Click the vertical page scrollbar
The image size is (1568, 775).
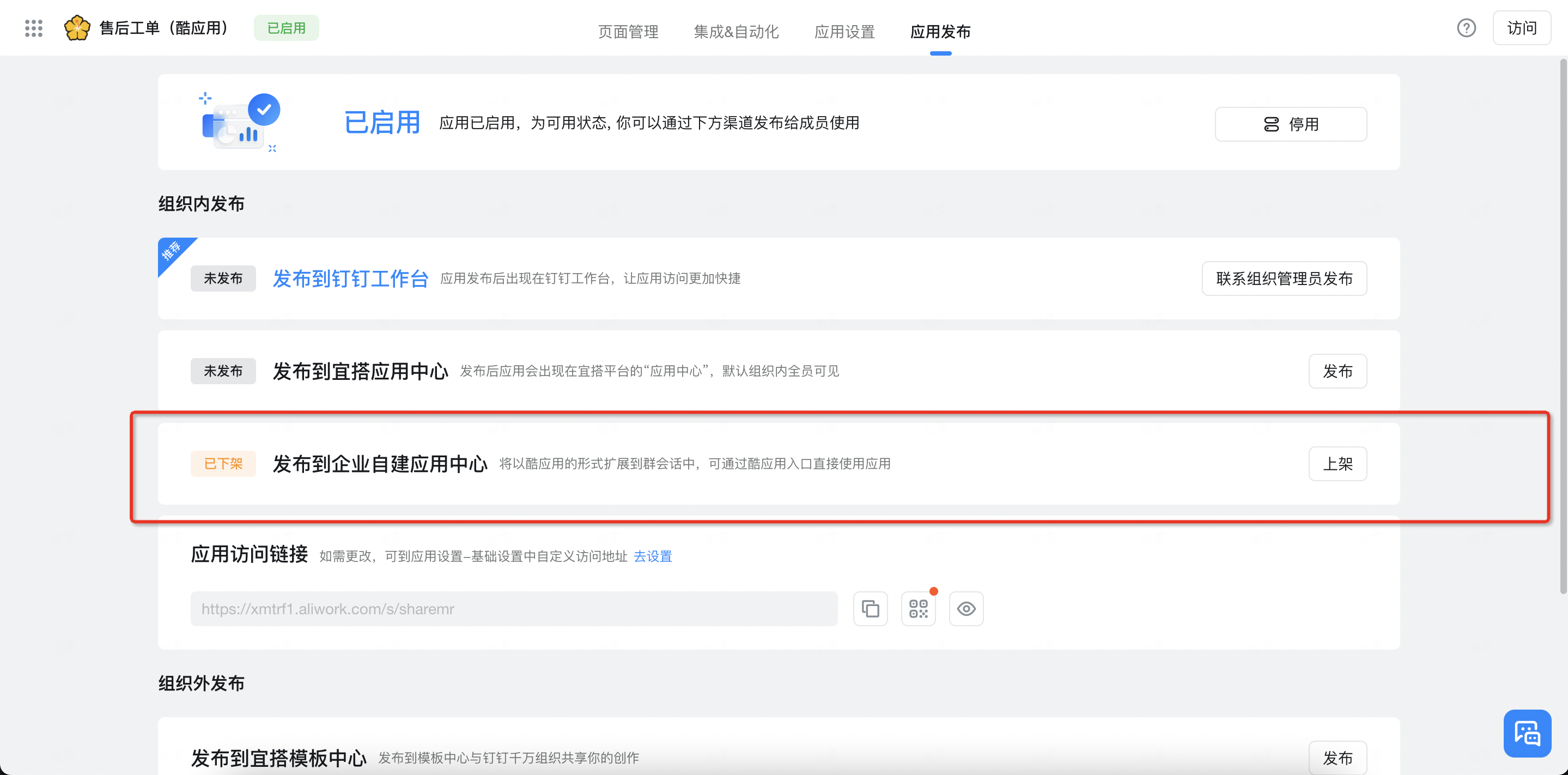(1563, 326)
